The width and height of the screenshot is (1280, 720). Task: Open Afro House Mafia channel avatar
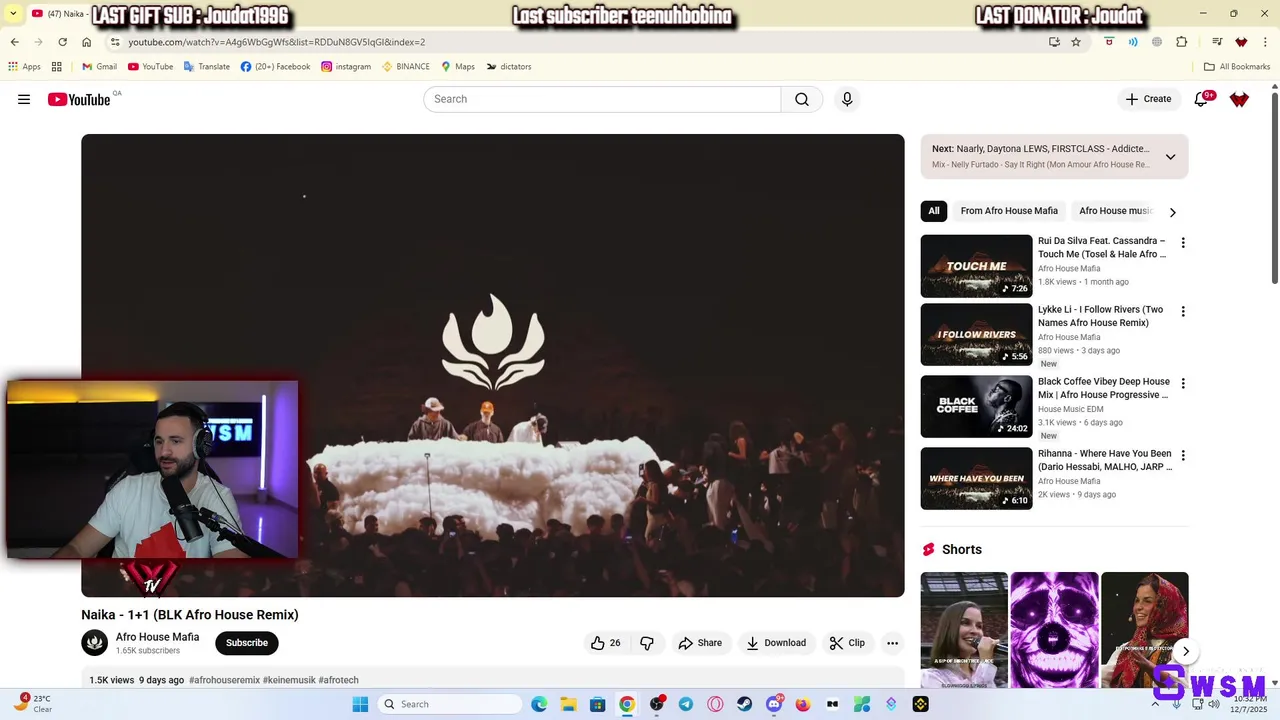tap(95, 643)
